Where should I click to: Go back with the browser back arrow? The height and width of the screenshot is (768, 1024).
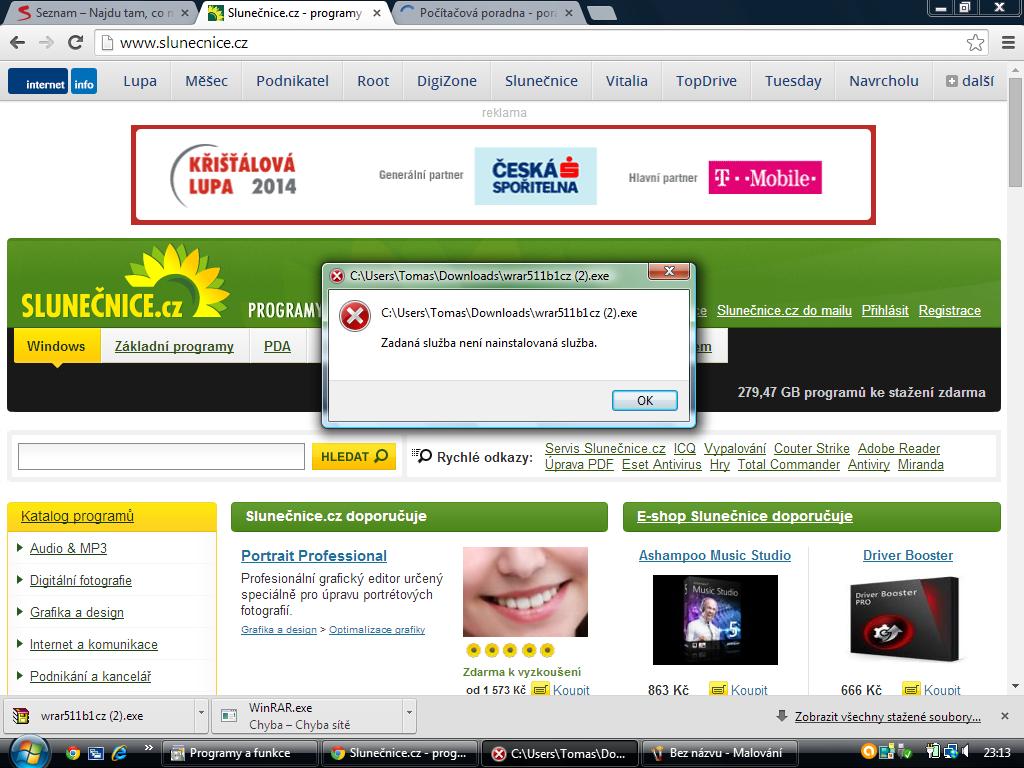tap(18, 43)
